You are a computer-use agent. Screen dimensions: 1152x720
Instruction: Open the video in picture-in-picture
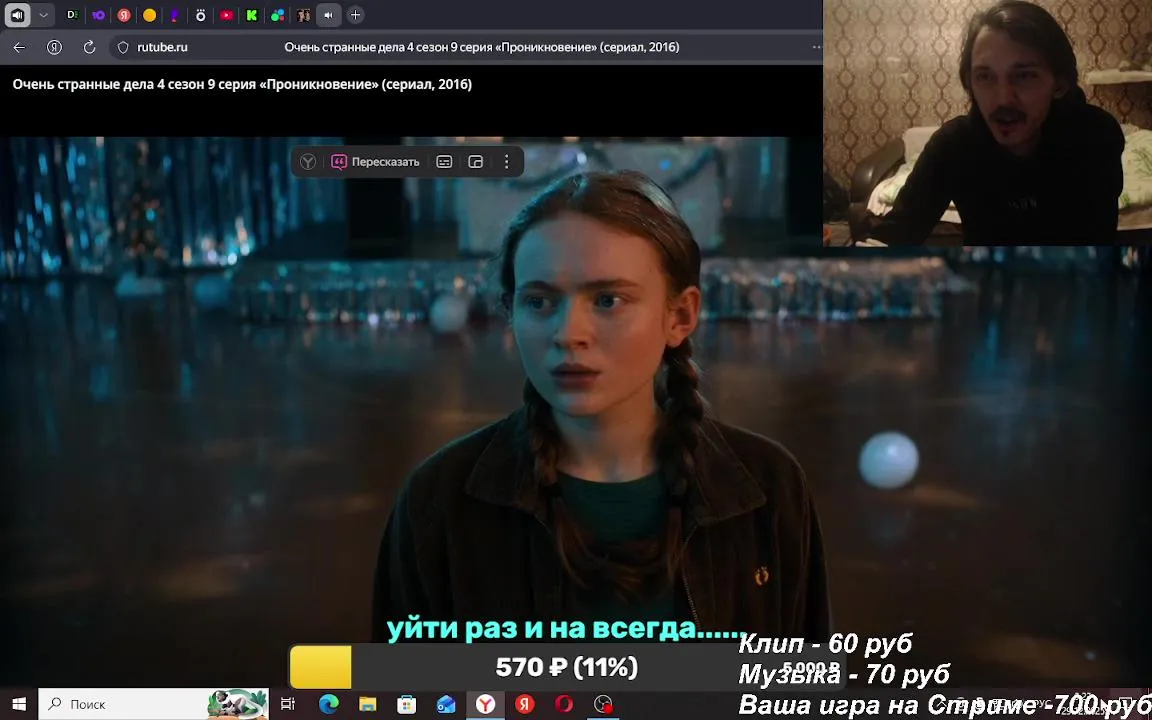[x=476, y=162]
